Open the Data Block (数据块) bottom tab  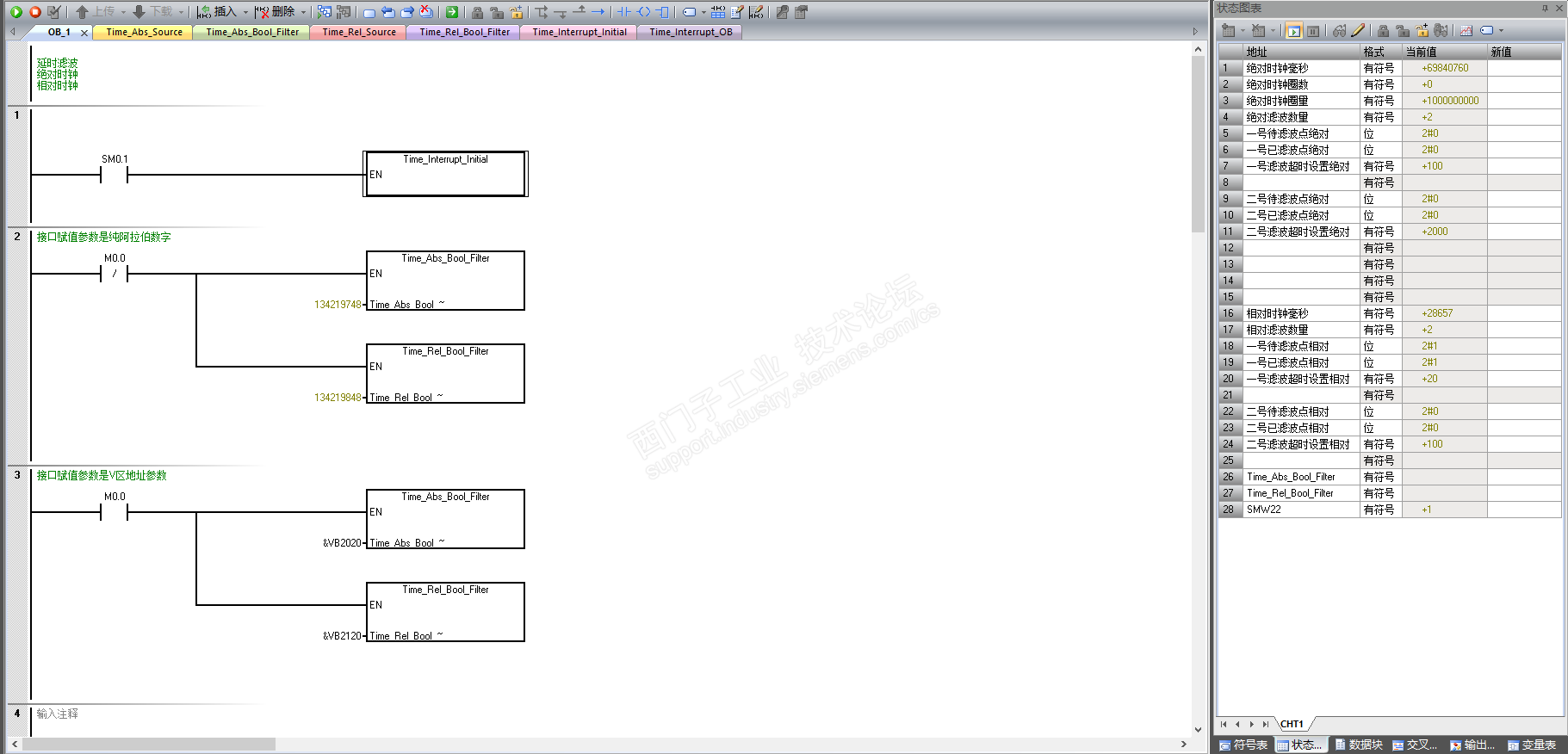tap(1359, 745)
